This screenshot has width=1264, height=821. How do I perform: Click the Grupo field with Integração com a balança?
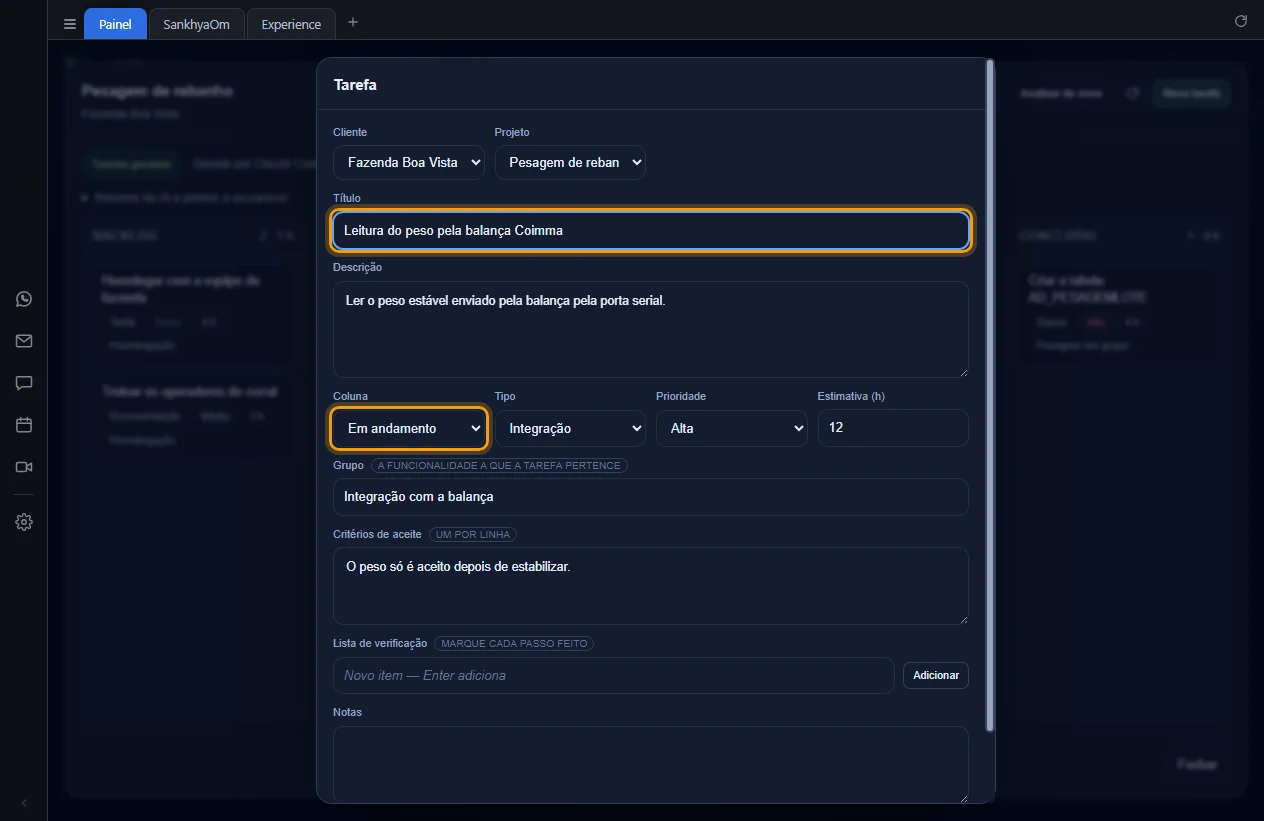pos(651,497)
